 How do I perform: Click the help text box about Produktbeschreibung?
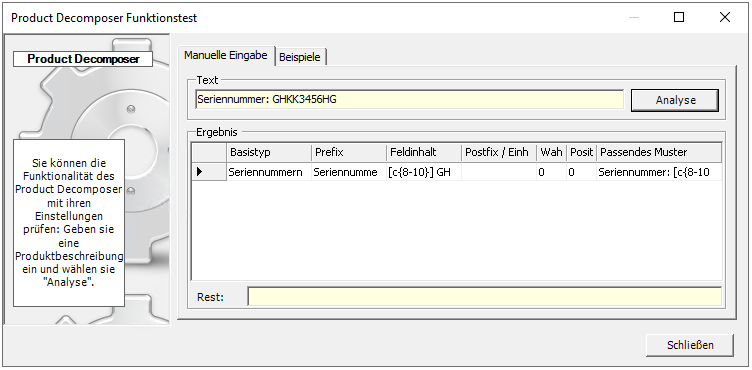tap(69, 223)
